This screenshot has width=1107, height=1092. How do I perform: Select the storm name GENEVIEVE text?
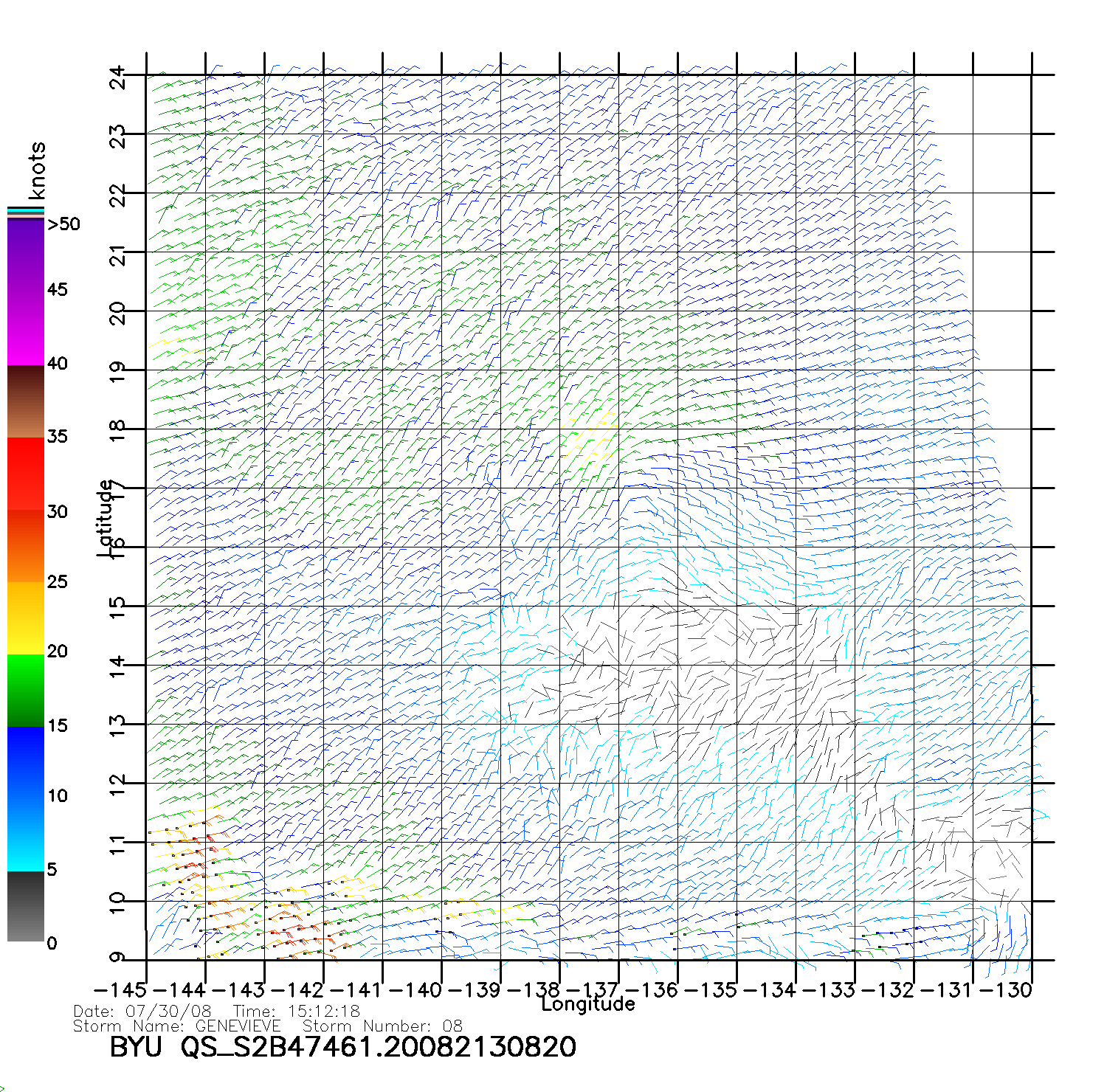click(x=238, y=1026)
